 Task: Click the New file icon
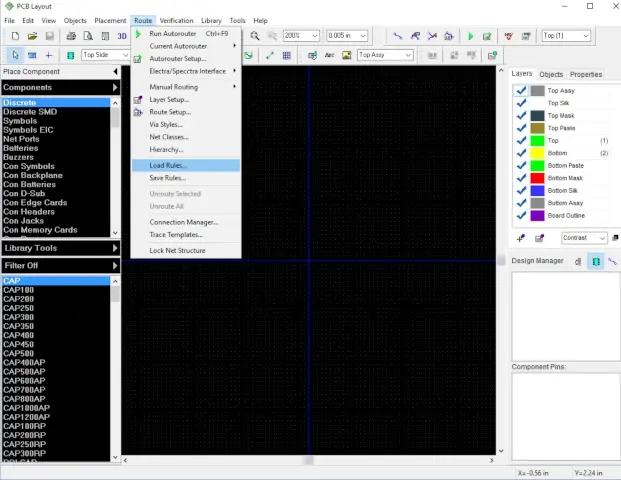point(15,36)
